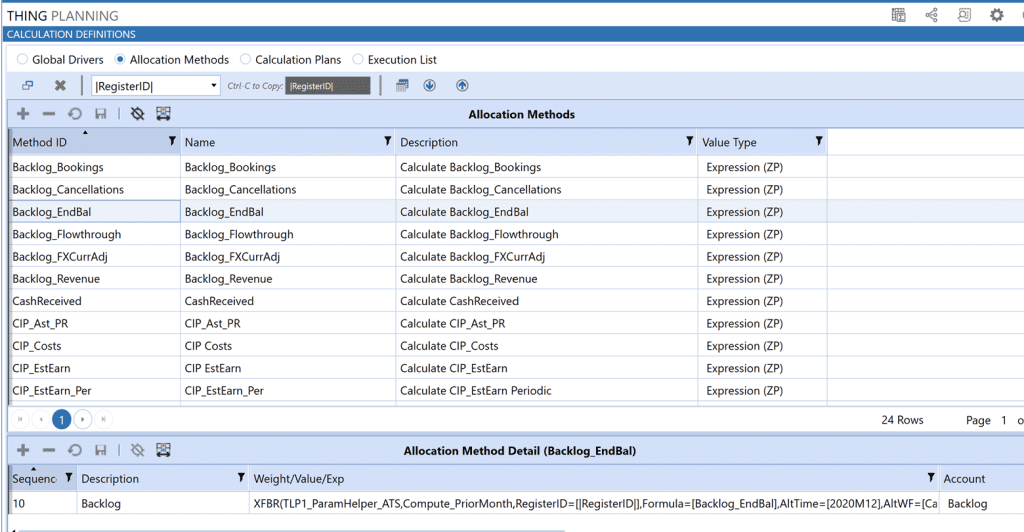Image resolution: width=1024 pixels, height=532 pixels.
Task: Save changes in Allocation Method Detail
Action: (x=101, y=450)
